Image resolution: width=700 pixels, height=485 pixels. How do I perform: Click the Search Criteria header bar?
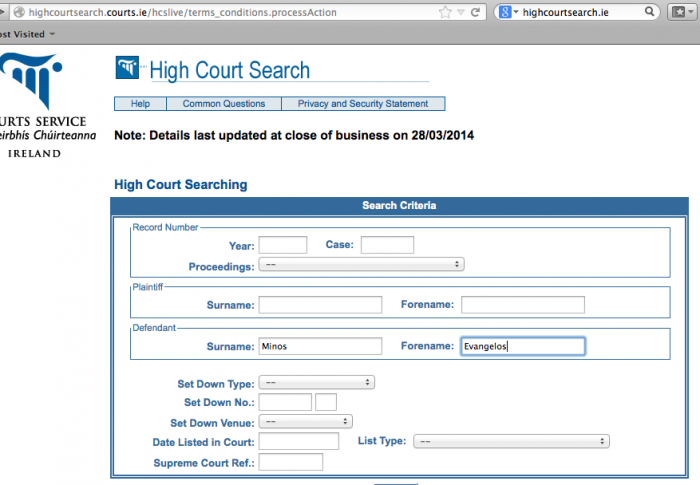tap(399, 205)
